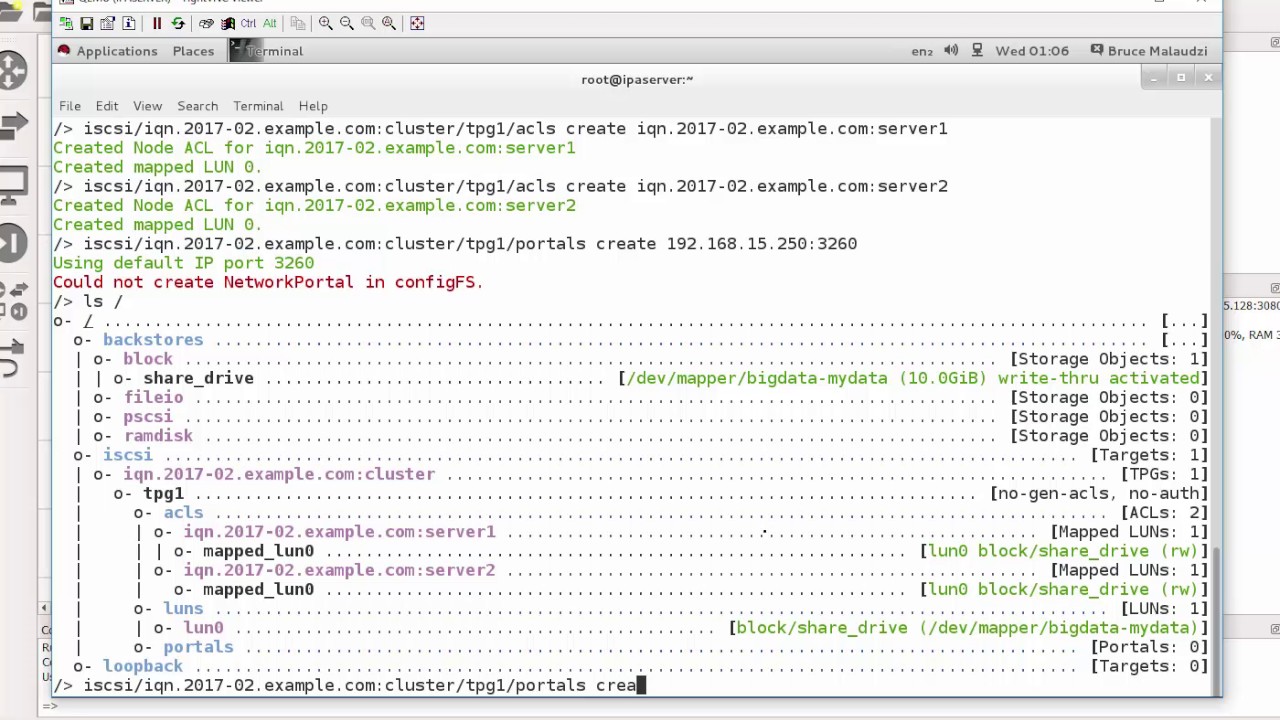Click the 'fileio' entry
The height and width of the screenshot is (720, 1280).
[153, 398]
